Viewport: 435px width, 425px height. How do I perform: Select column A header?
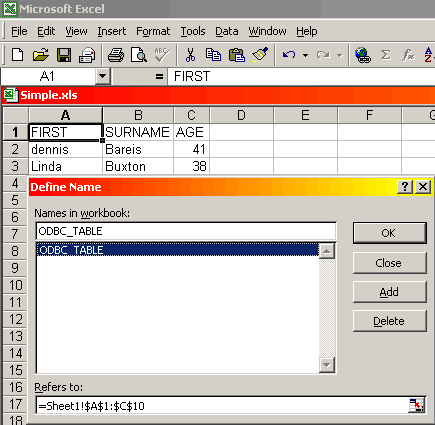click(x=65, y=115)
